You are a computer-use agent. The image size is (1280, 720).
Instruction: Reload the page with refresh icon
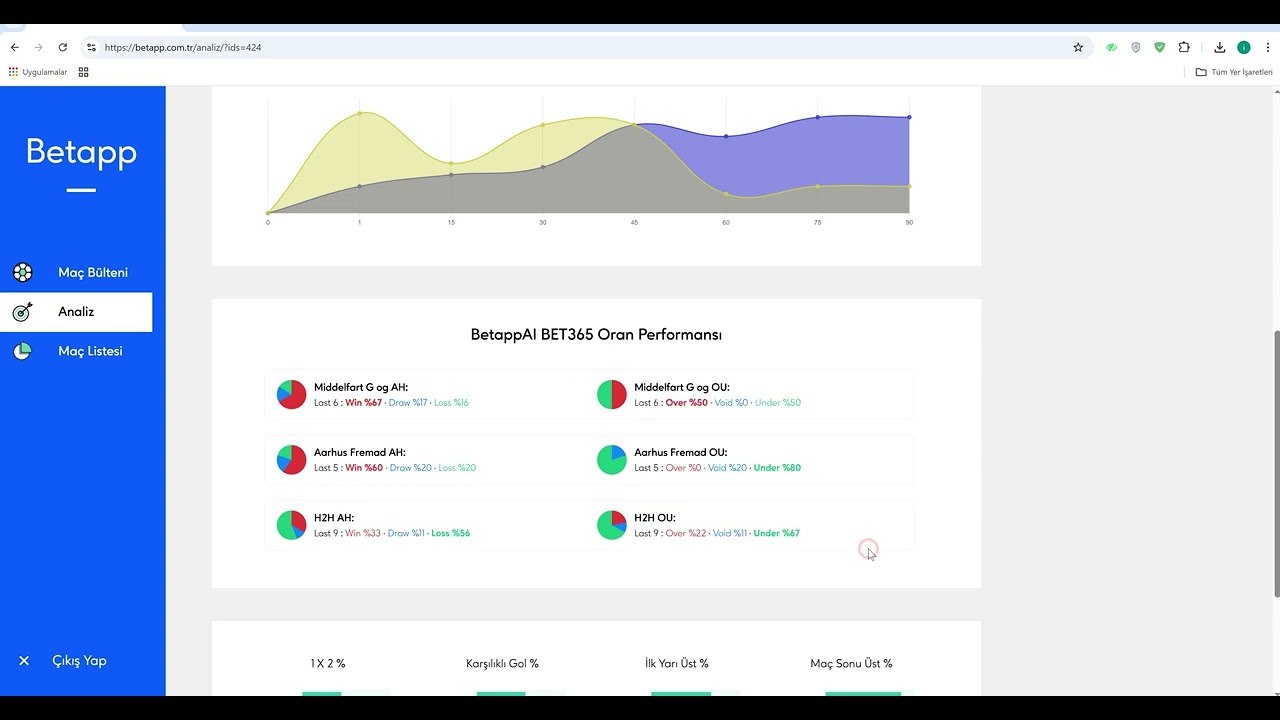(63, 47)
